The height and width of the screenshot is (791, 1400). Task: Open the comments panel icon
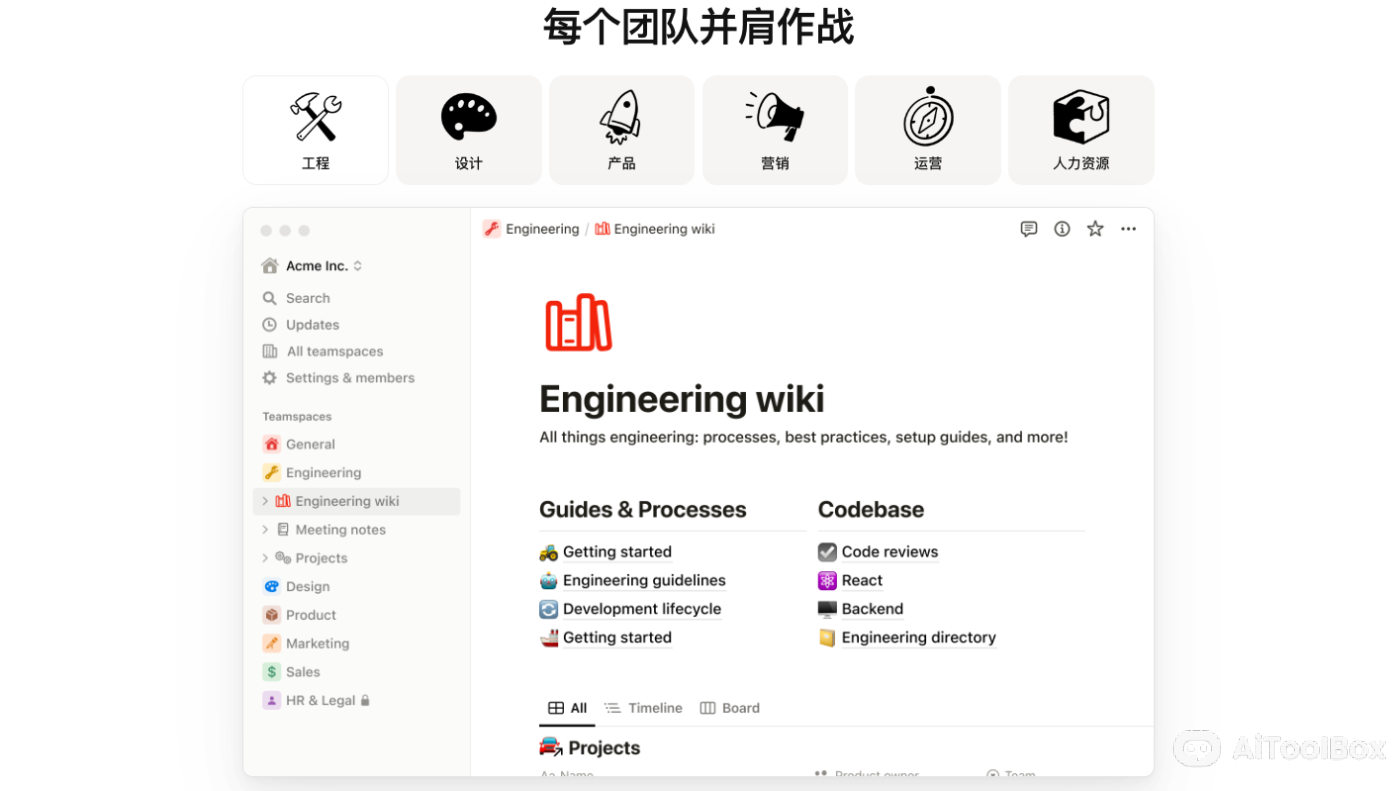tap(1028, 228)
